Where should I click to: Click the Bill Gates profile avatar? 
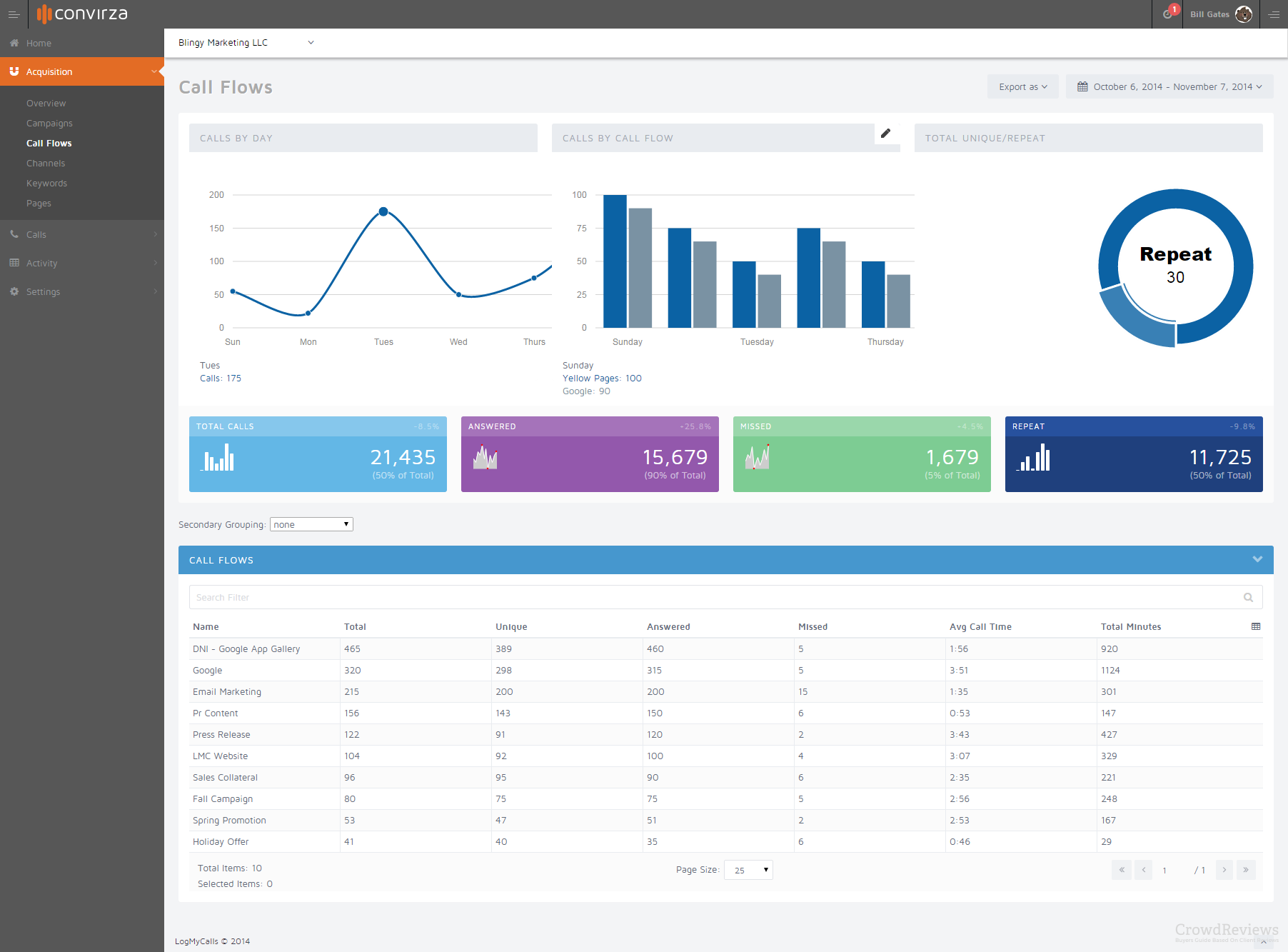[x=1244, y=14]
